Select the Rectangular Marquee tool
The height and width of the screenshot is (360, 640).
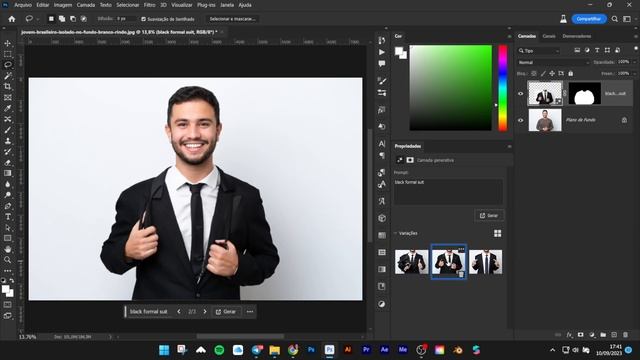[x=8, y=54]
